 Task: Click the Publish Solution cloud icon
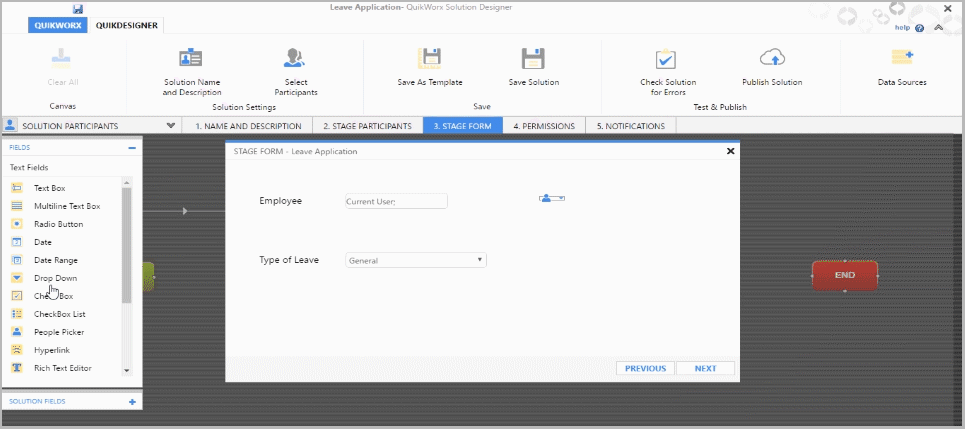coord(772,58)
